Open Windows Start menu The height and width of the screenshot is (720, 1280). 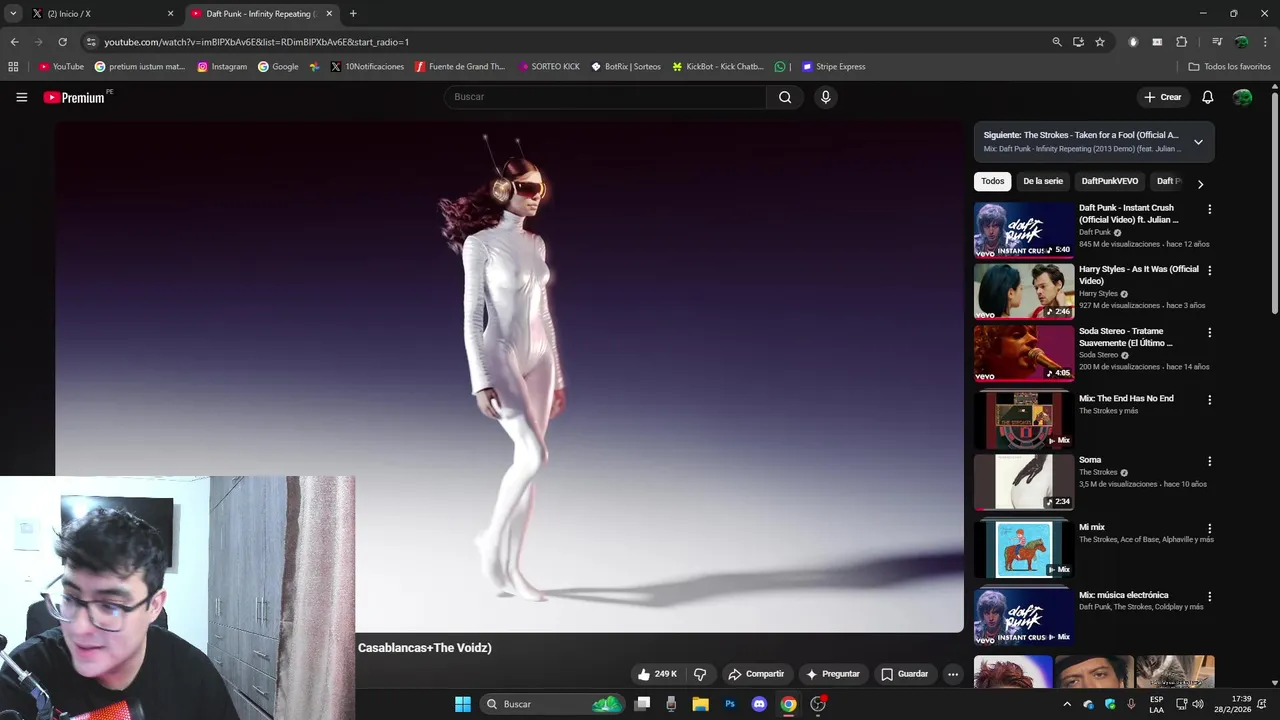pyautogui.click(x=463, y=704)
